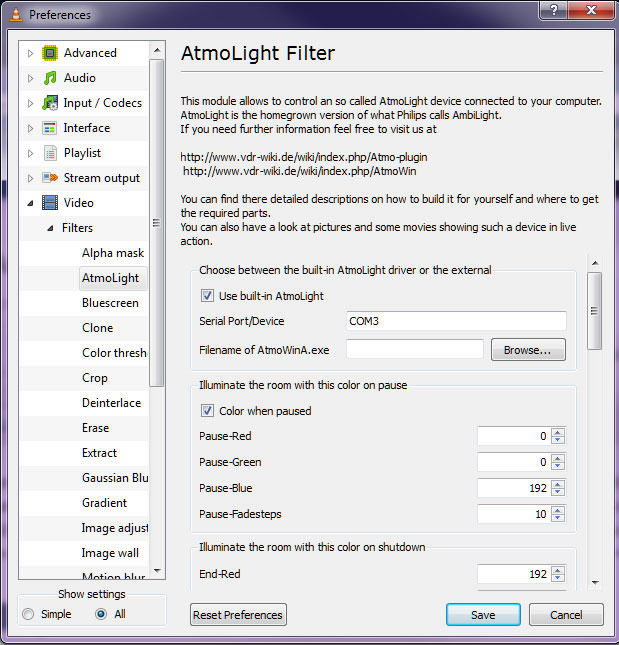Uncheck Color when paused

[207, 411]
